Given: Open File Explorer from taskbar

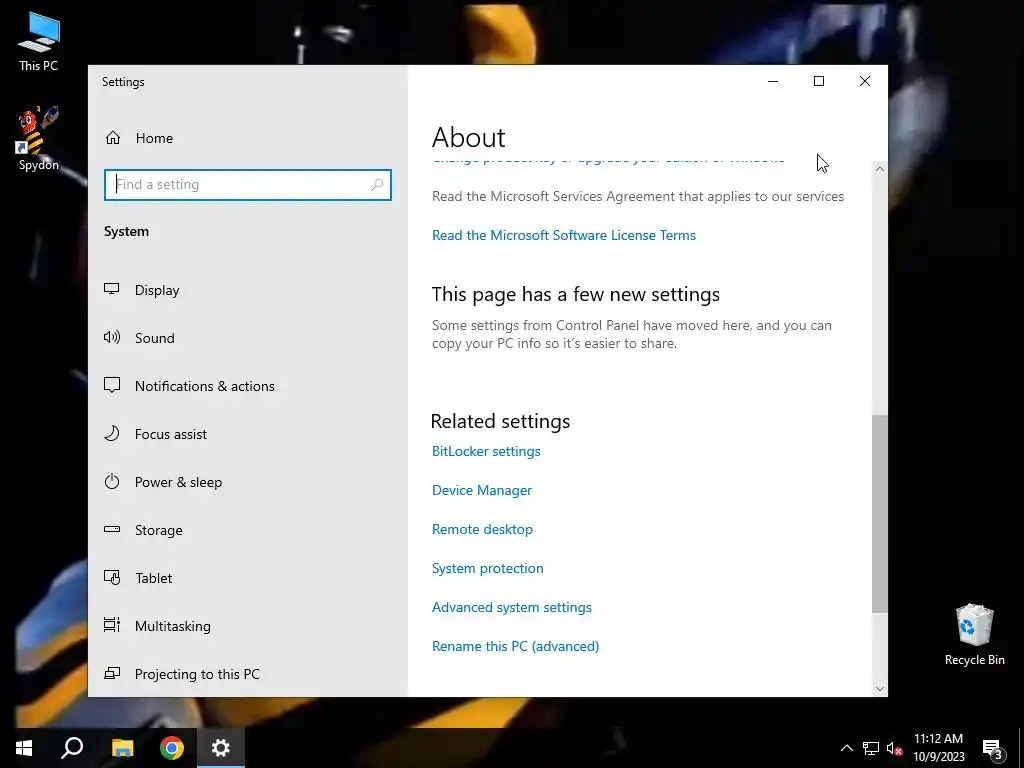Looking at the screenshot, I should click(122, 748).
